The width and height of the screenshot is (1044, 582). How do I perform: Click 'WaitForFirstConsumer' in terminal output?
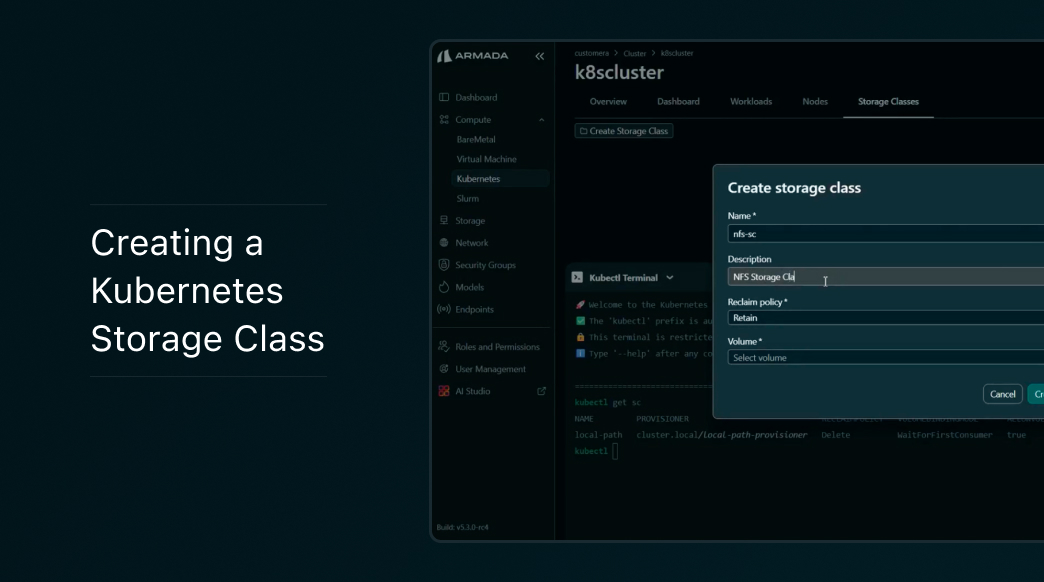tap(944, 435)
